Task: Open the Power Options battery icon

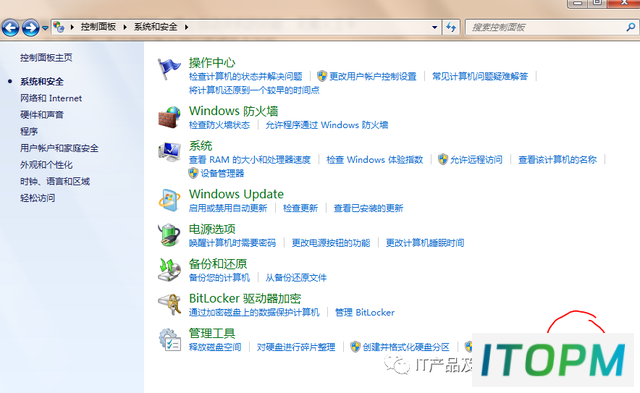Action: coord(169,235)
